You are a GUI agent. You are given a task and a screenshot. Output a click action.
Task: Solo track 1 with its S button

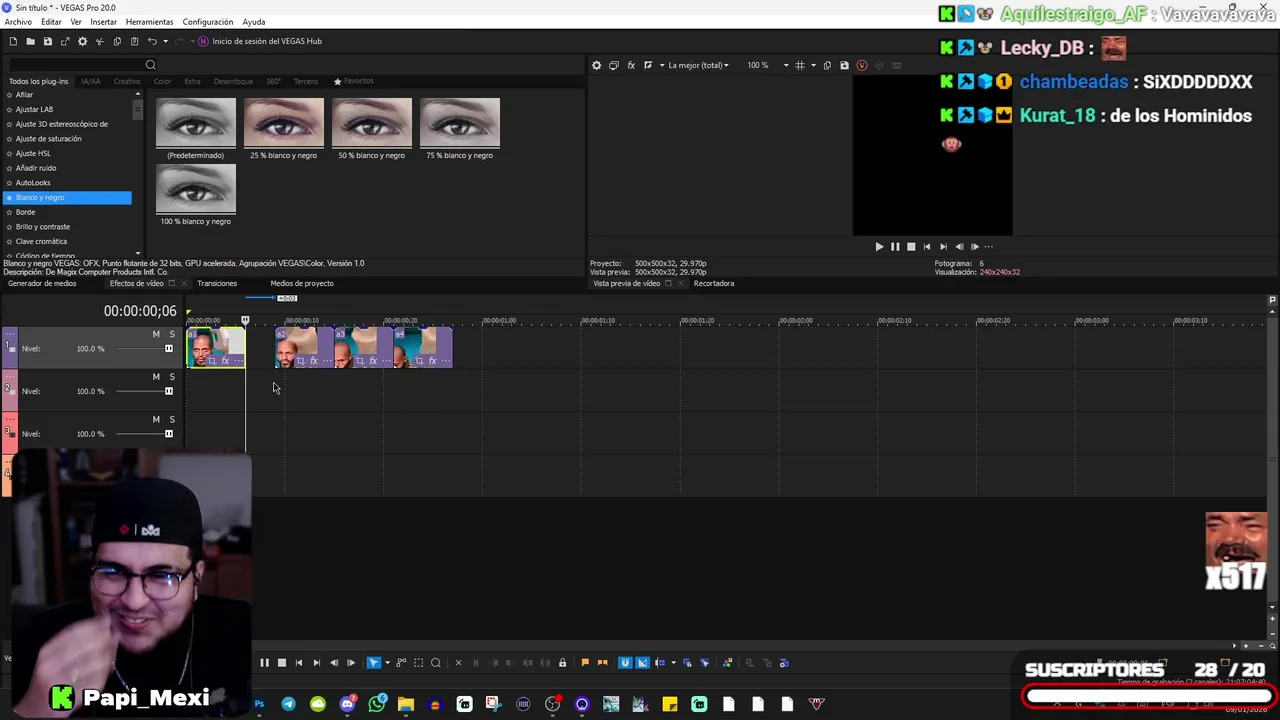tap(172, 334)
